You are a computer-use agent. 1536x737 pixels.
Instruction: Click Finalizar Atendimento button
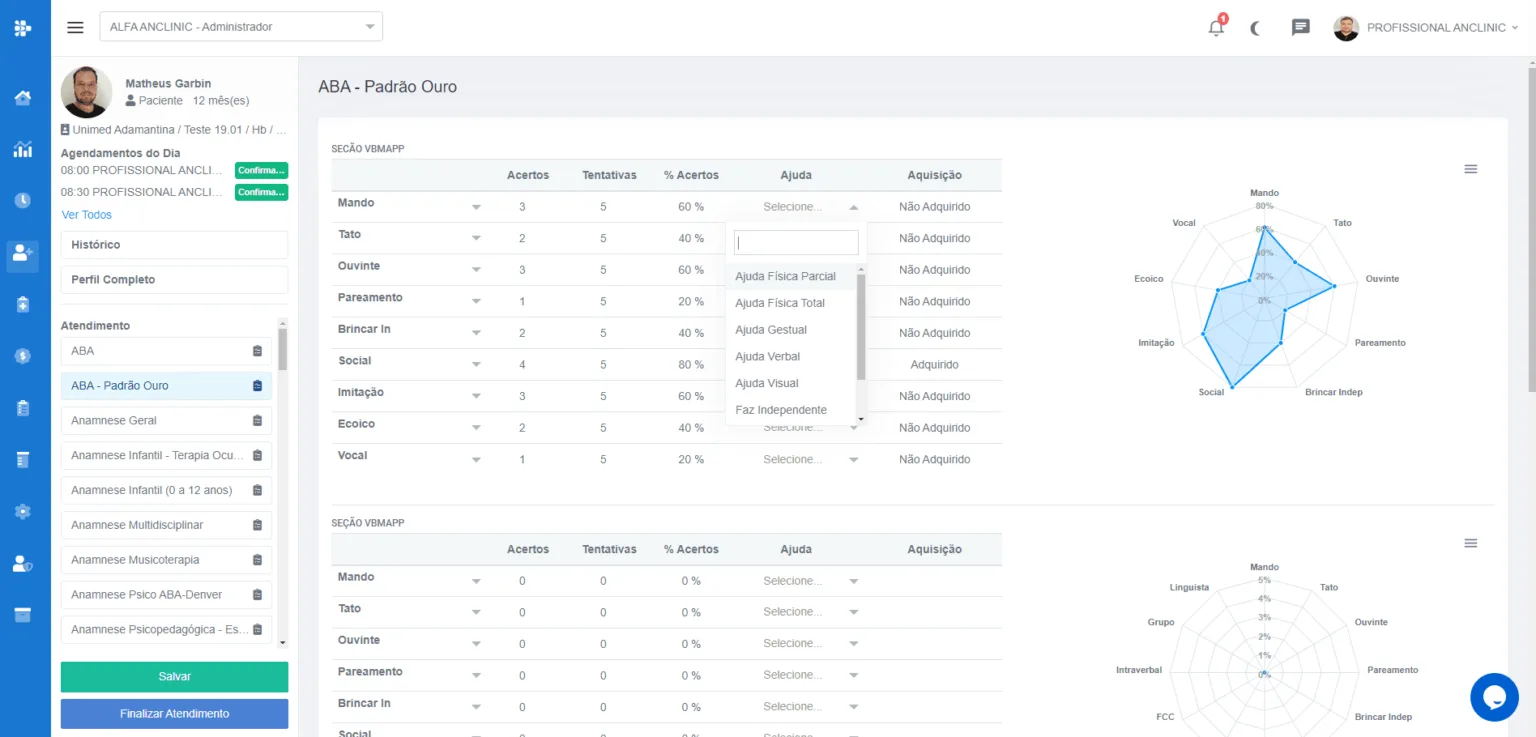click(x=174, y=714)
